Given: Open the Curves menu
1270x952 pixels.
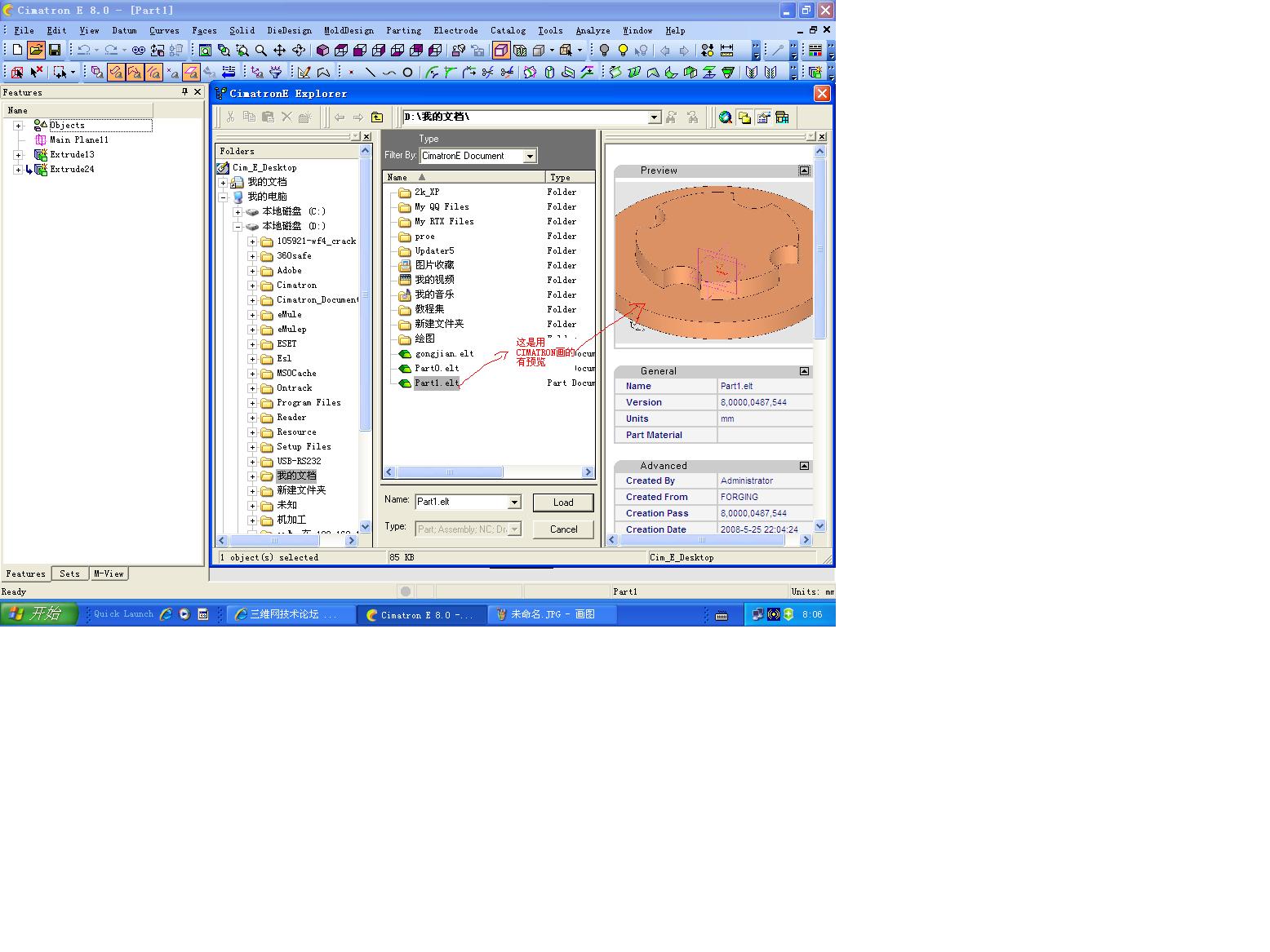Looking at the screenshot, I should 164,30.
